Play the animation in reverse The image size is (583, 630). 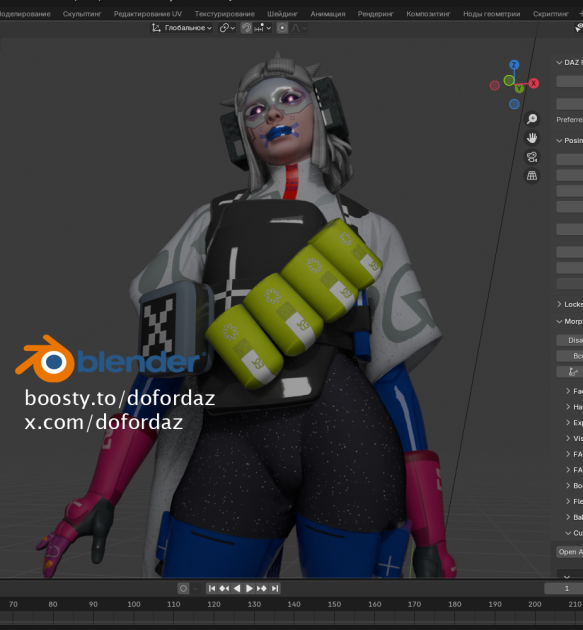pos(237,588)
